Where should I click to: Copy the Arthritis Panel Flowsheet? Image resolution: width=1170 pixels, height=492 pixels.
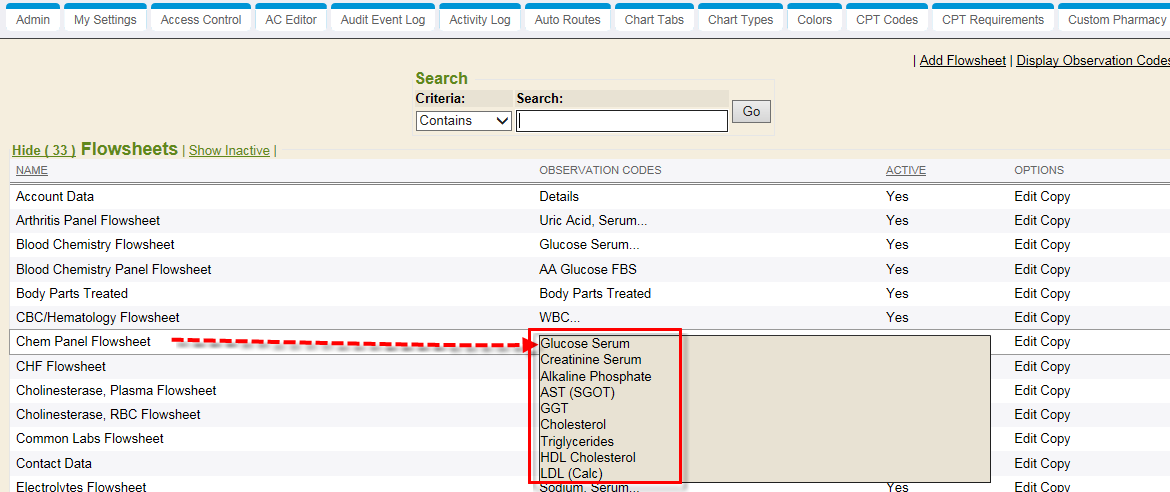(1056, 221)
